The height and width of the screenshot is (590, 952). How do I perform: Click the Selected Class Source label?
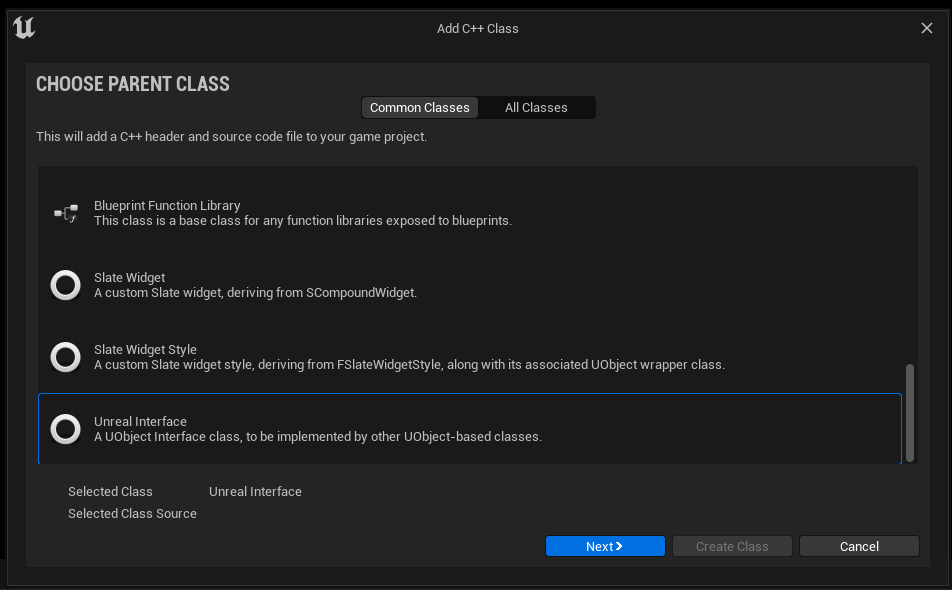coord(132,514)
